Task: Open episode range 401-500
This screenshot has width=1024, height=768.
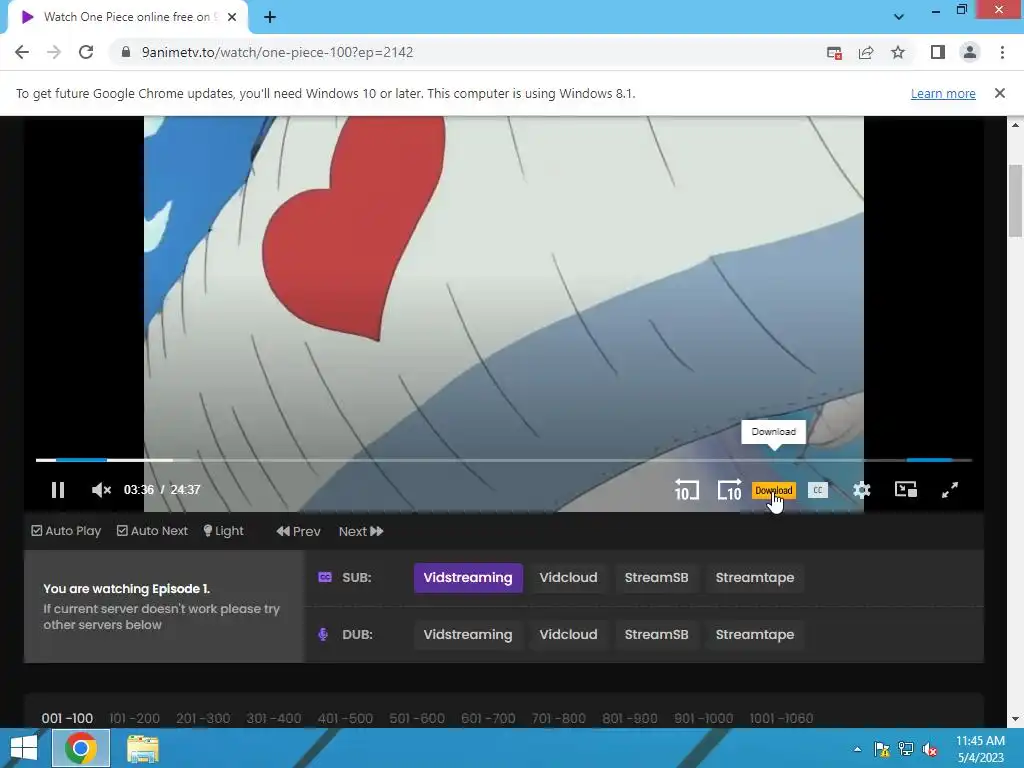Action: point(345,718)
